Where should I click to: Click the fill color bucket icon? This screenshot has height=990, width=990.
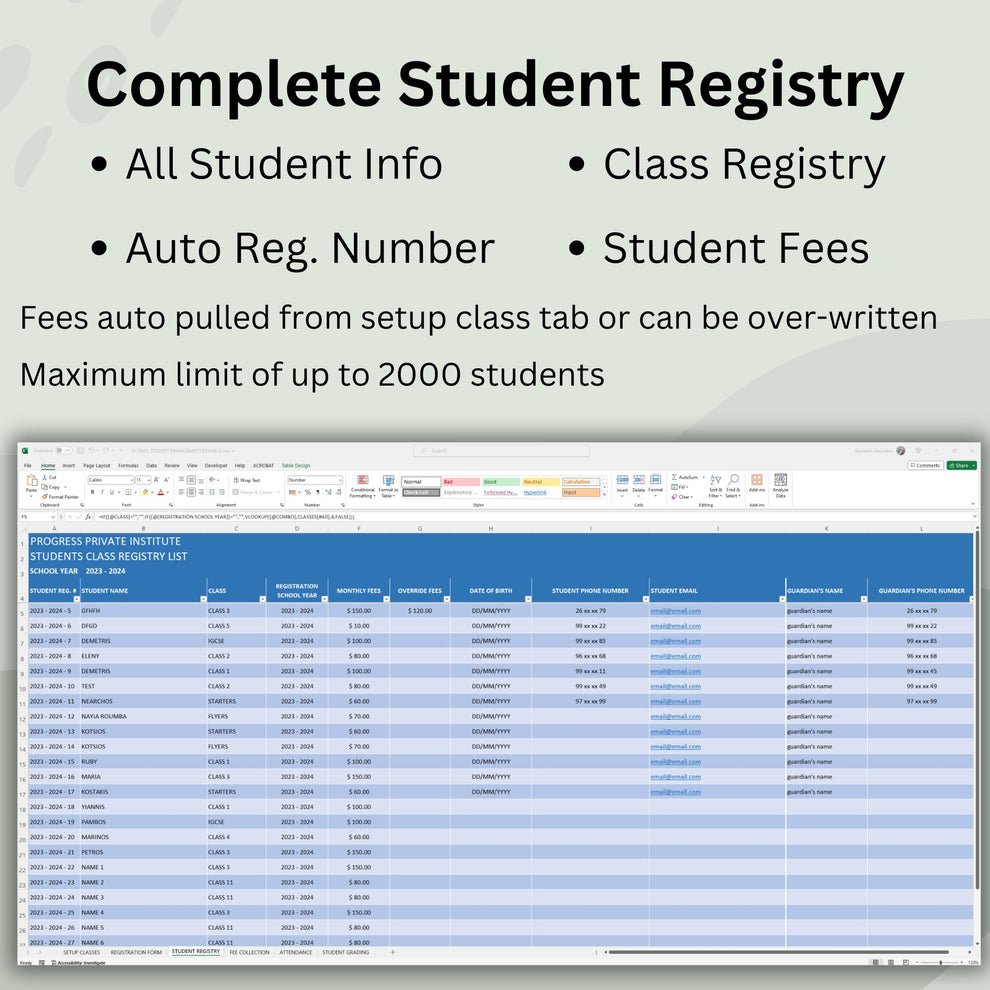click(146, 492)
